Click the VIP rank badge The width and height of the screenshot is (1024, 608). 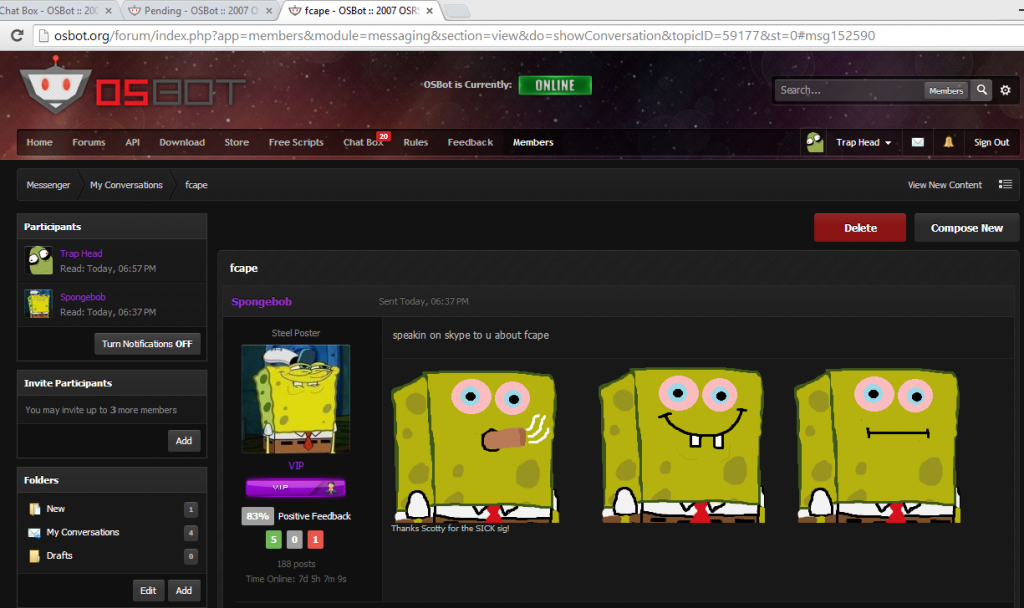tap(295, 487)
